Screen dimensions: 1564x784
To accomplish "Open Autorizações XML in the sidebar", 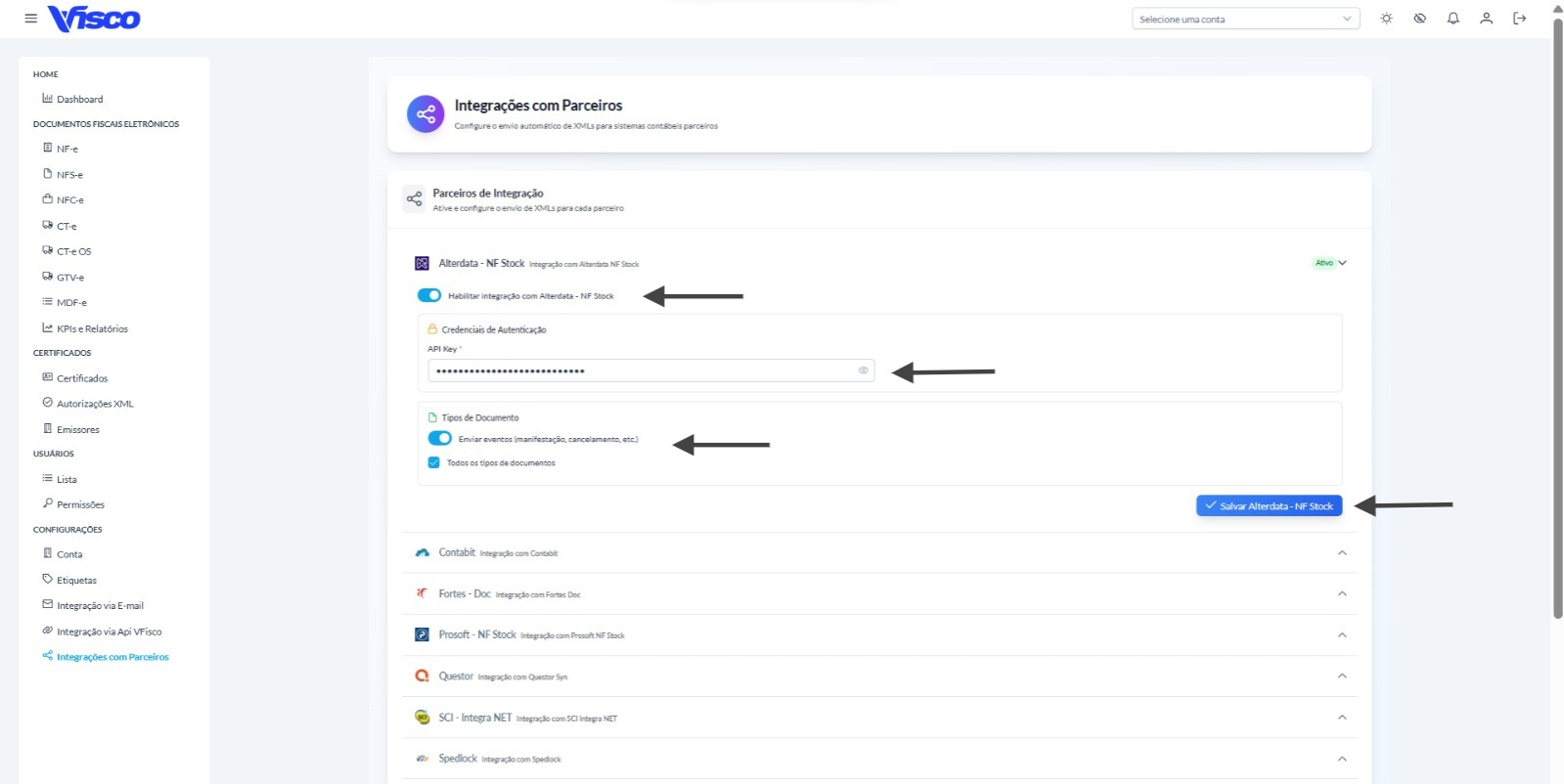I will (x=95, y=403).
